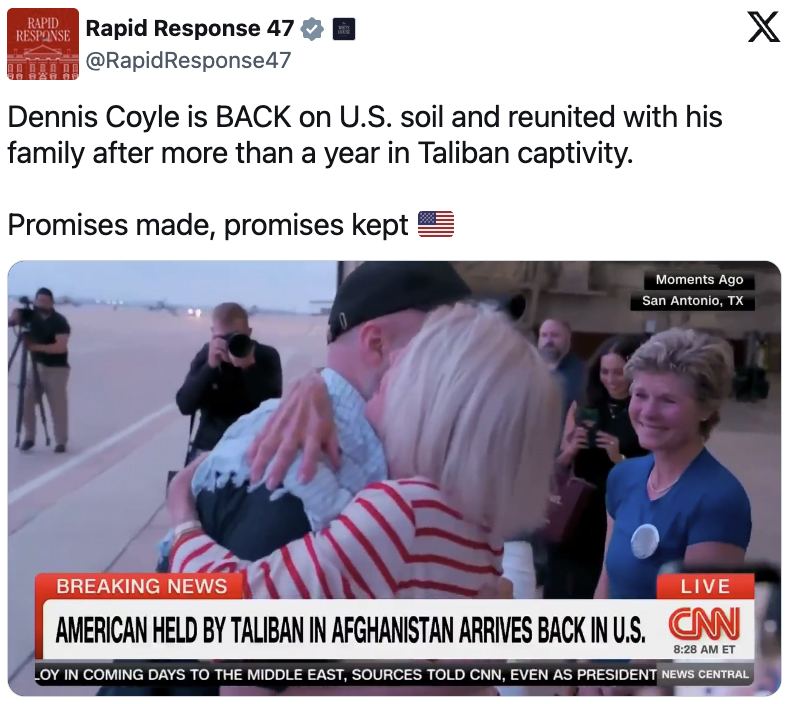790x704 pixels.
Task: Click the LIVE indicator in the video
Action: click(705, 587)
